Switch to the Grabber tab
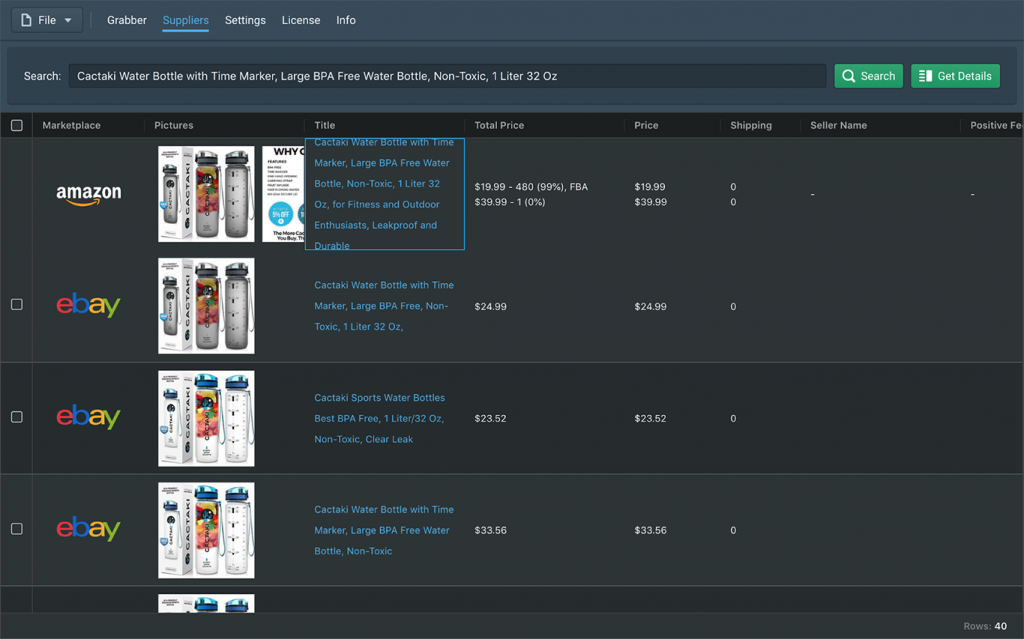This screenshot has width=1024, height=639. click(x=127, y=20)
